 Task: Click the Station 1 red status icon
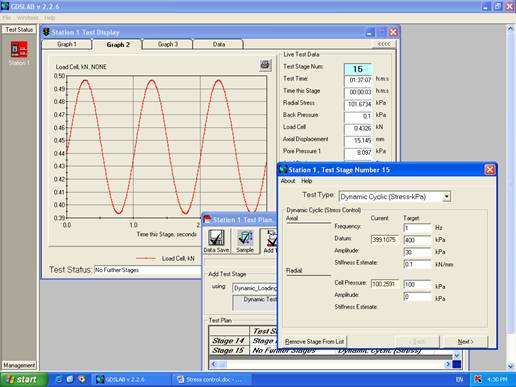tap(19, 49)
